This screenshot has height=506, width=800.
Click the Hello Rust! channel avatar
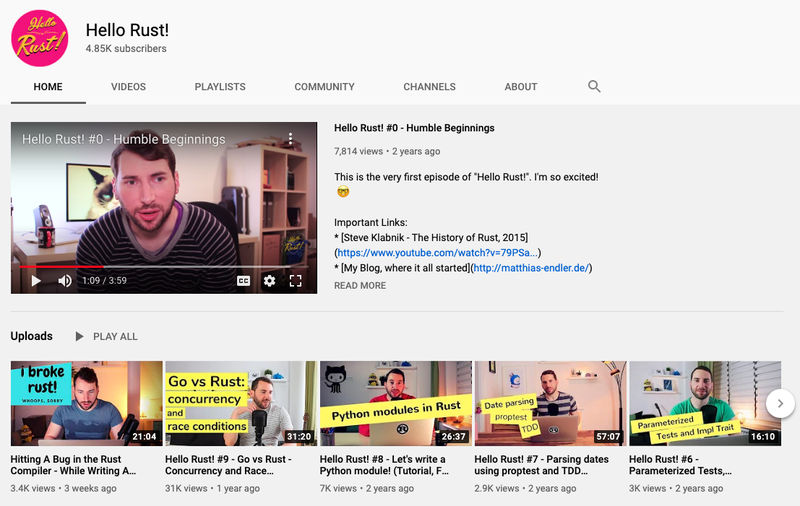point(40,37)
